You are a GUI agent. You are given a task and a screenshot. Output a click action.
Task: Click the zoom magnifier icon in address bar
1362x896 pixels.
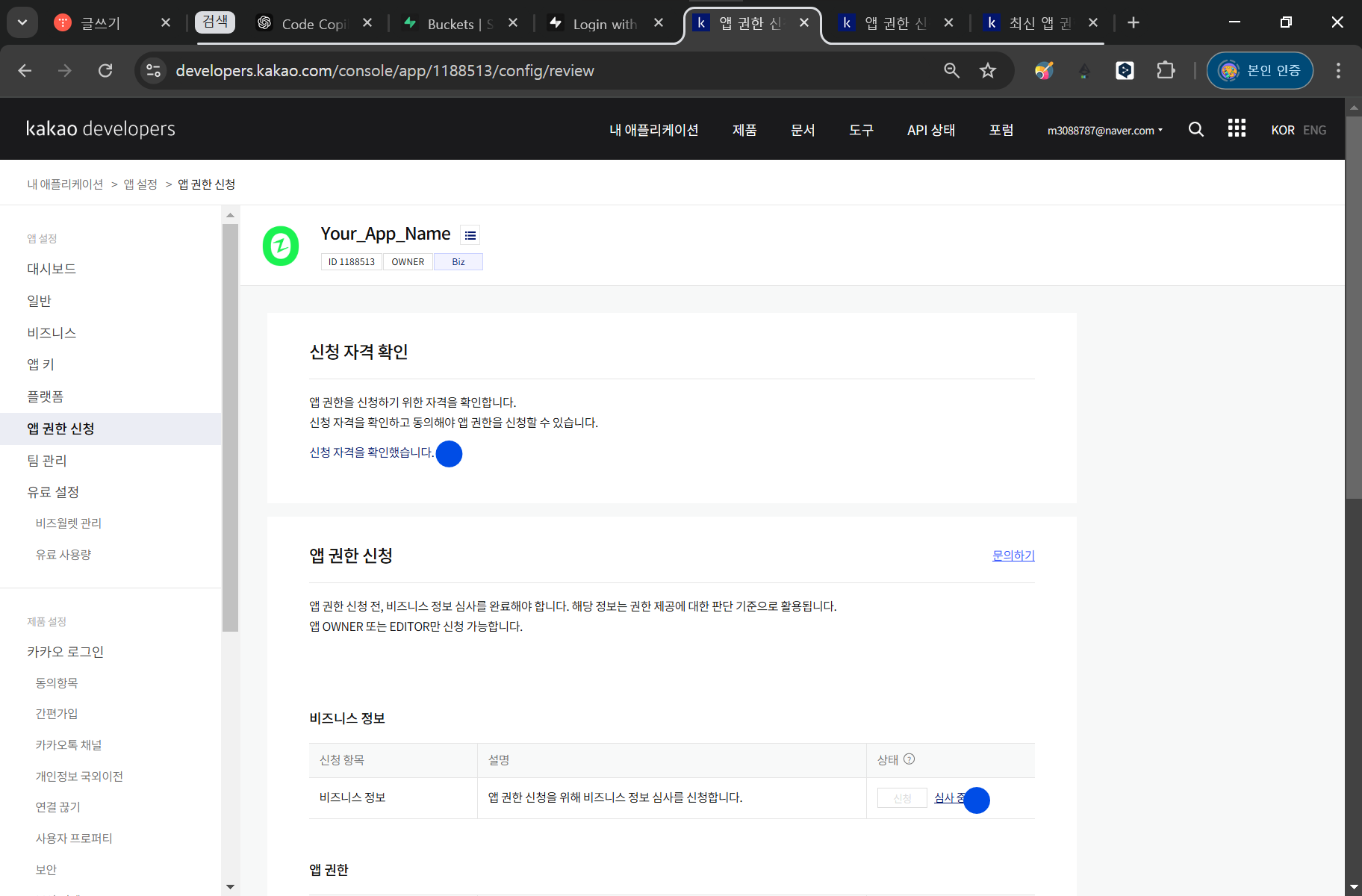(x=951, y=70)
